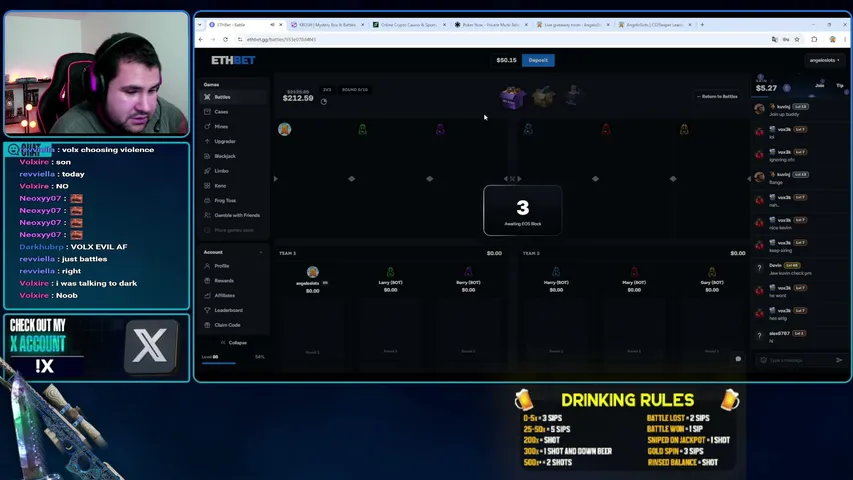Click the $50.15 balance display

(506, 60)
